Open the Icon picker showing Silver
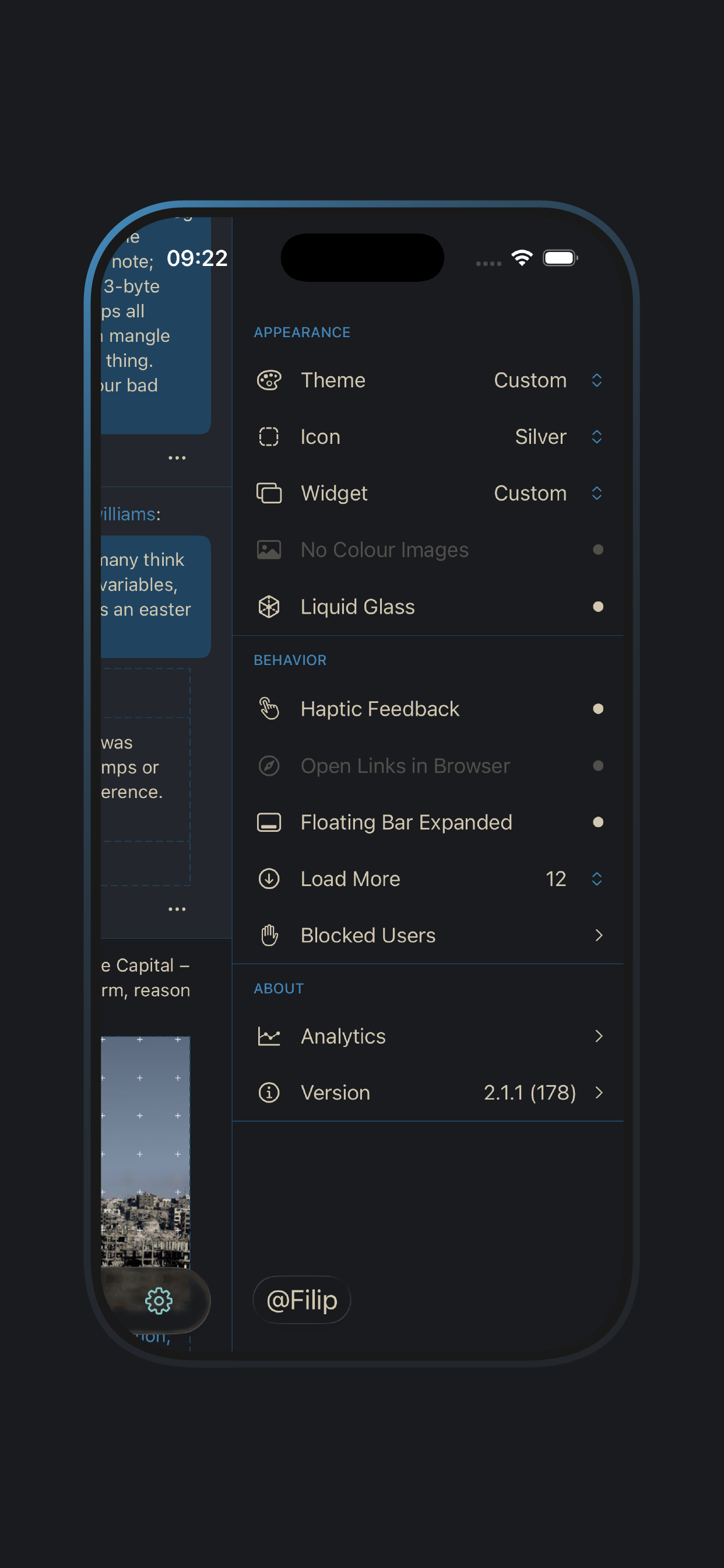 [559, 437]
